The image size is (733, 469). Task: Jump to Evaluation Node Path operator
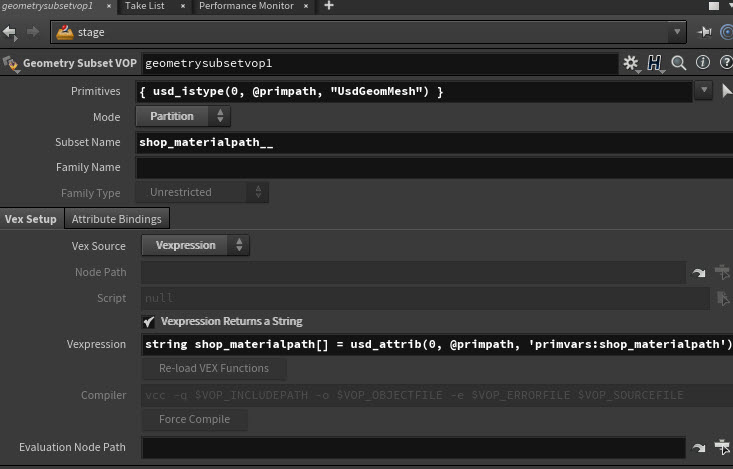pos(698,447)
